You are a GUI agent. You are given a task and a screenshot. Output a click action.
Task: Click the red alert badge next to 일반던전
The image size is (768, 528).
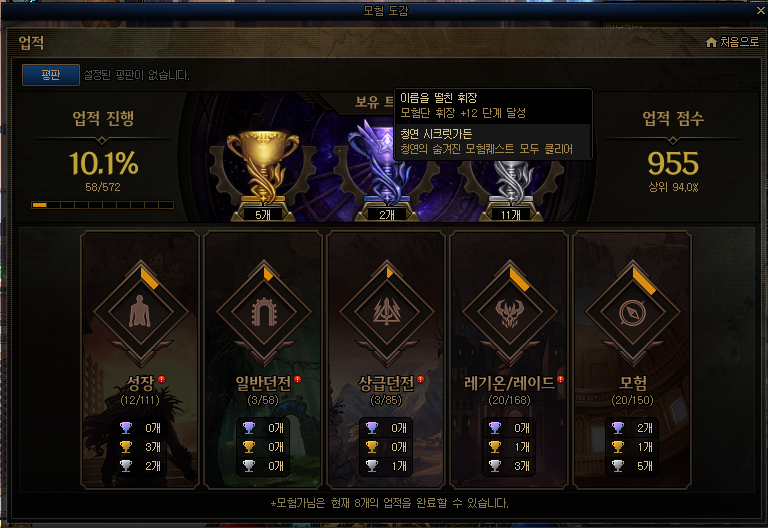click(297, 379)
